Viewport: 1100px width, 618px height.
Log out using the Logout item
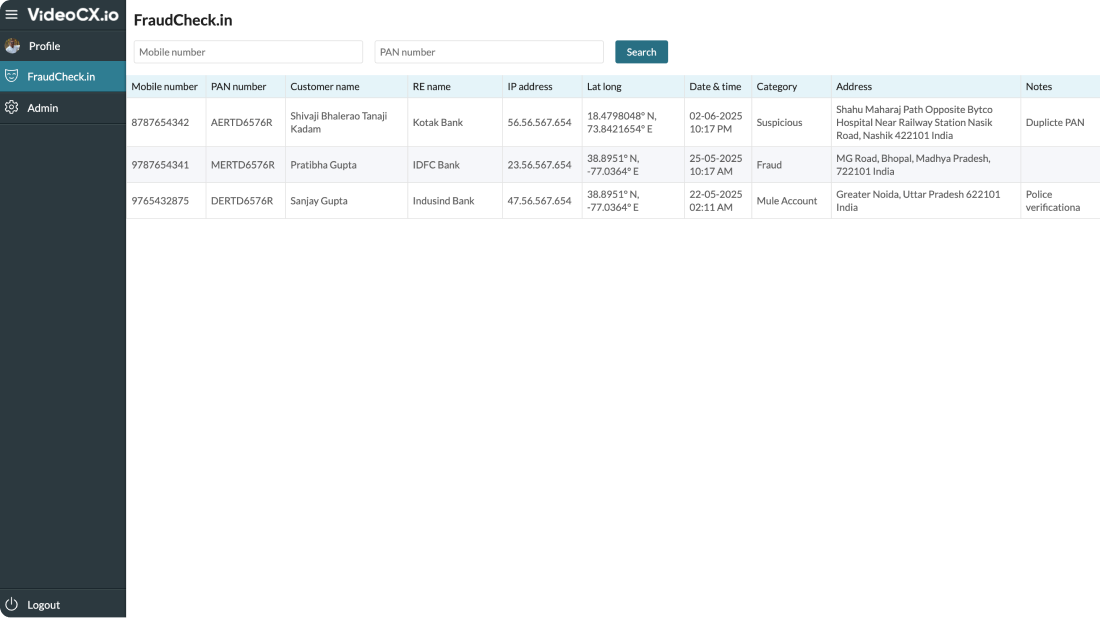pos(63,604)
